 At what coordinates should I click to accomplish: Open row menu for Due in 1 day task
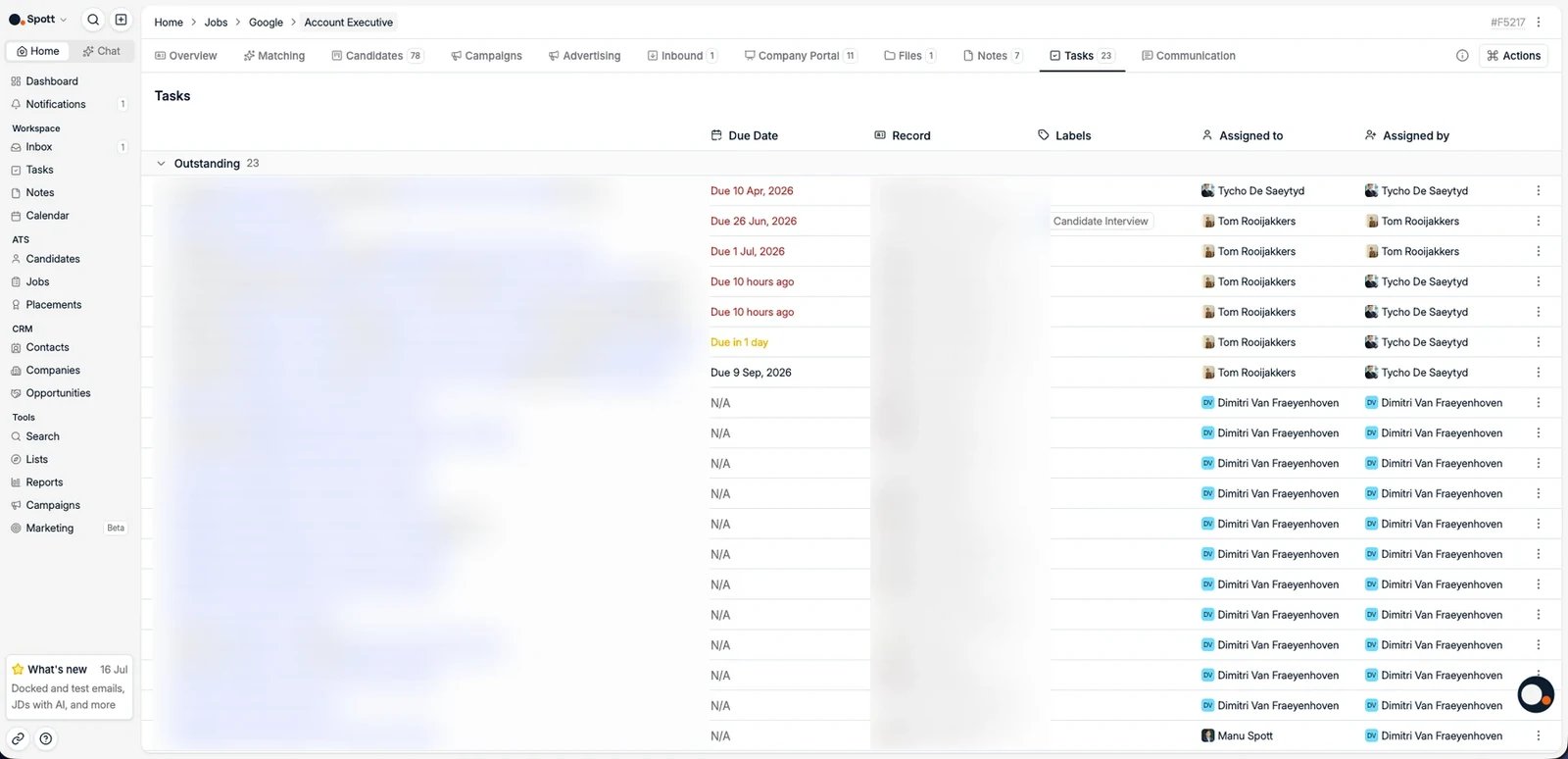pyautogui.click(x=1539, y=342)
